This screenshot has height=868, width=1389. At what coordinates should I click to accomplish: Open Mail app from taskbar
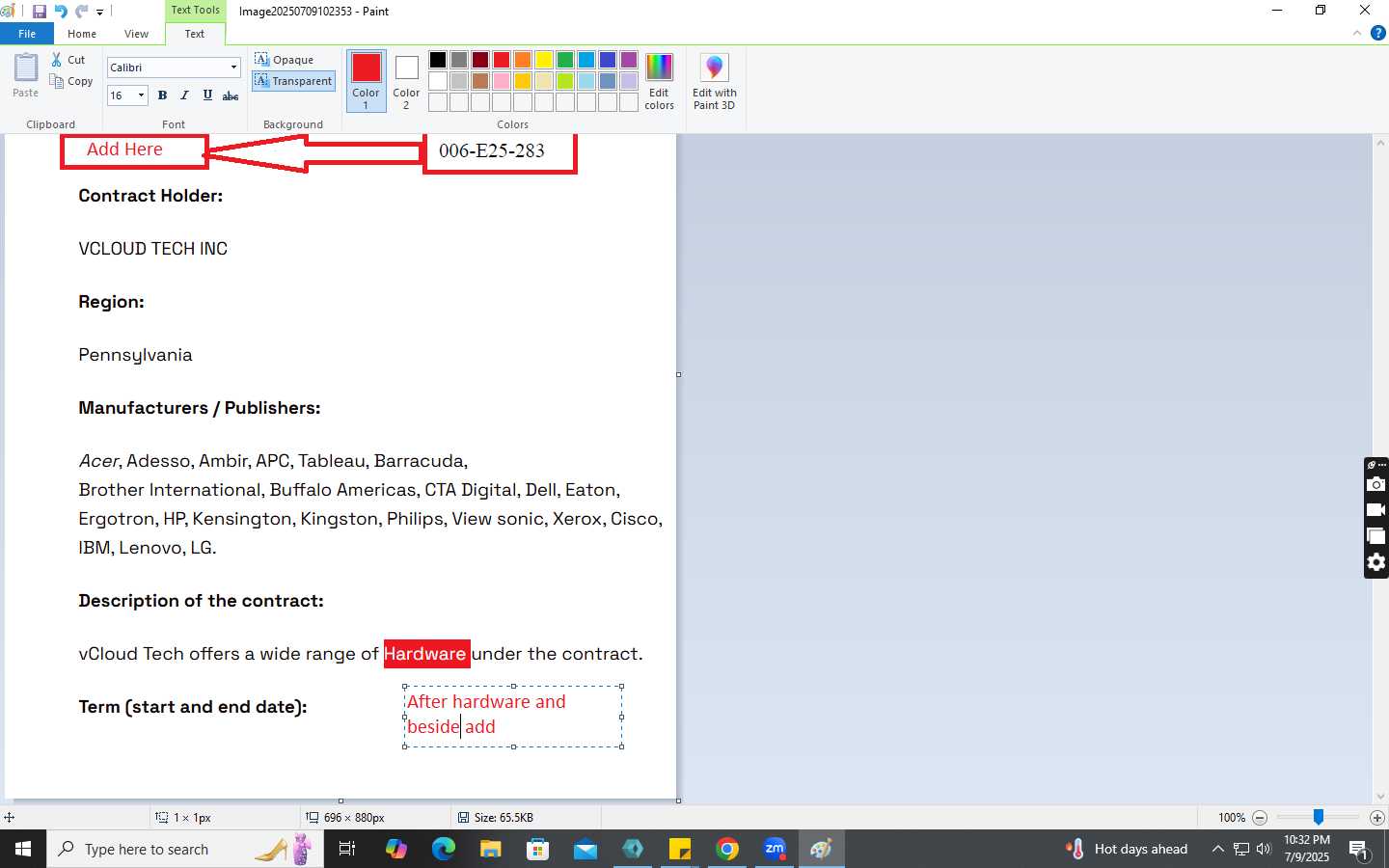tap(586, 849)
